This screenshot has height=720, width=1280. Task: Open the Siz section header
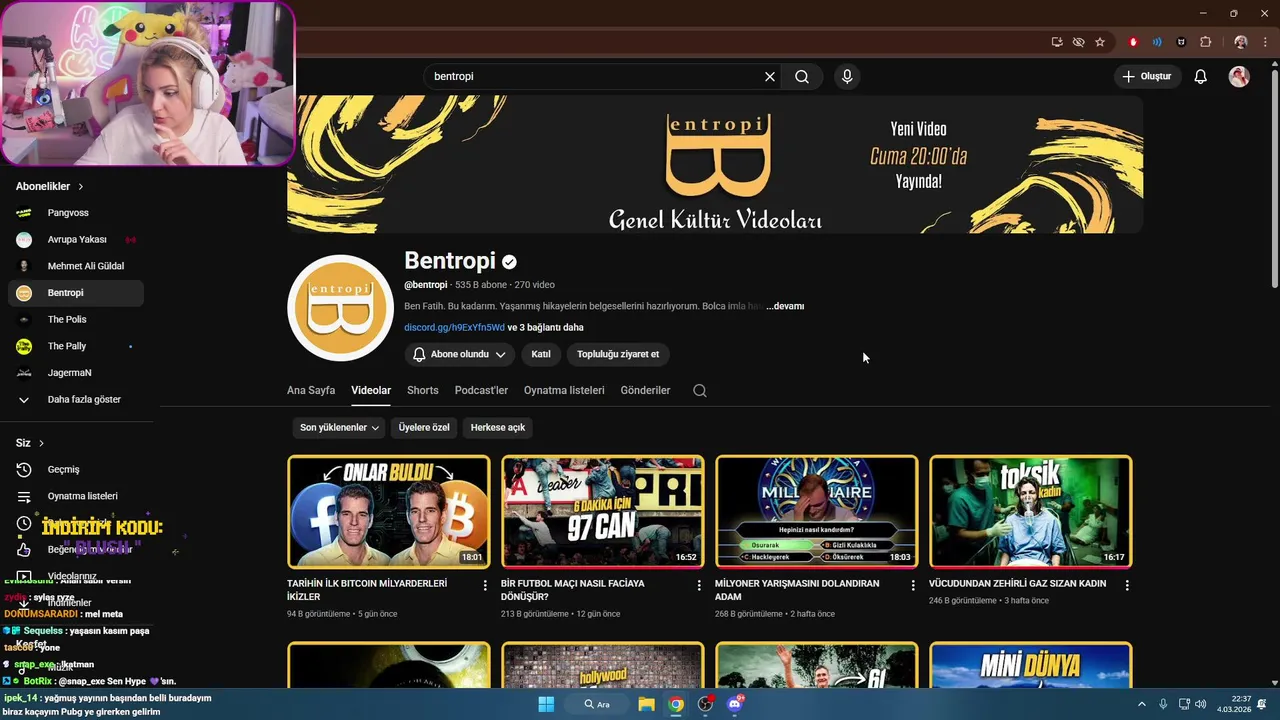[30, 443]
